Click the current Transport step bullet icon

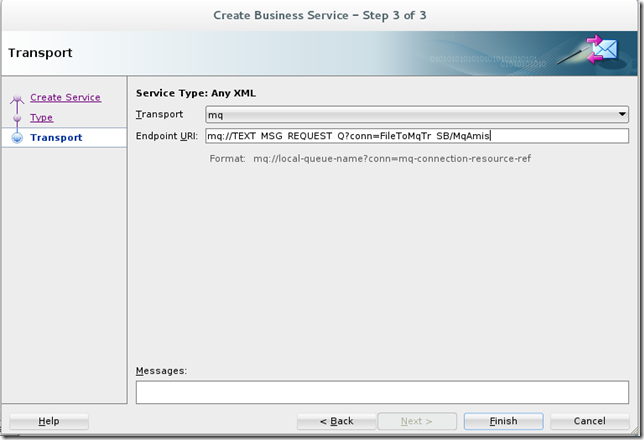(16, 137)
